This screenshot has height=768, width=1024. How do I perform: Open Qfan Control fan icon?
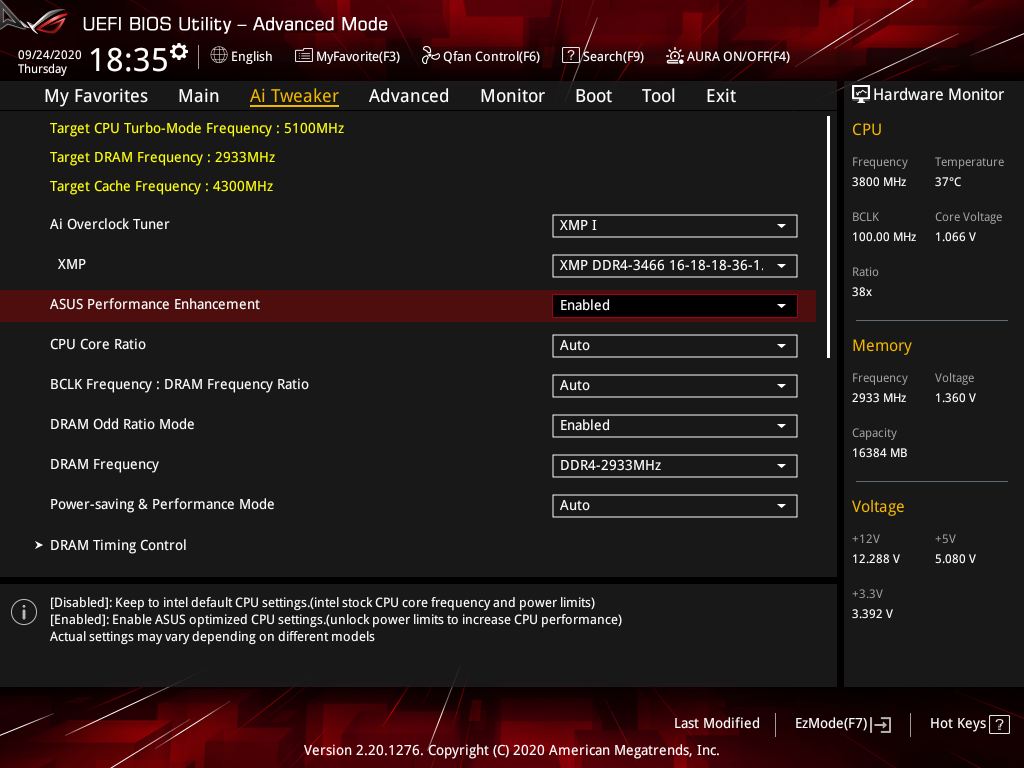pyautogui.click(x=430, y=56)
